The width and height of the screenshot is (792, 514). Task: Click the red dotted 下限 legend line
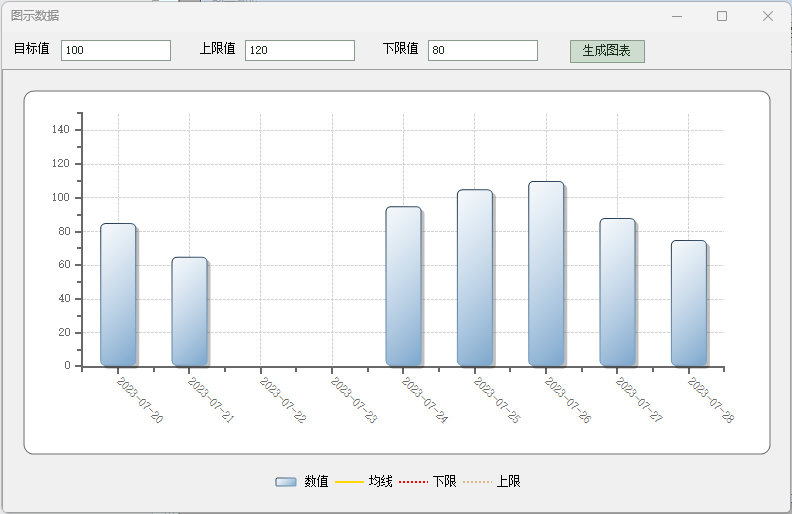413,482
